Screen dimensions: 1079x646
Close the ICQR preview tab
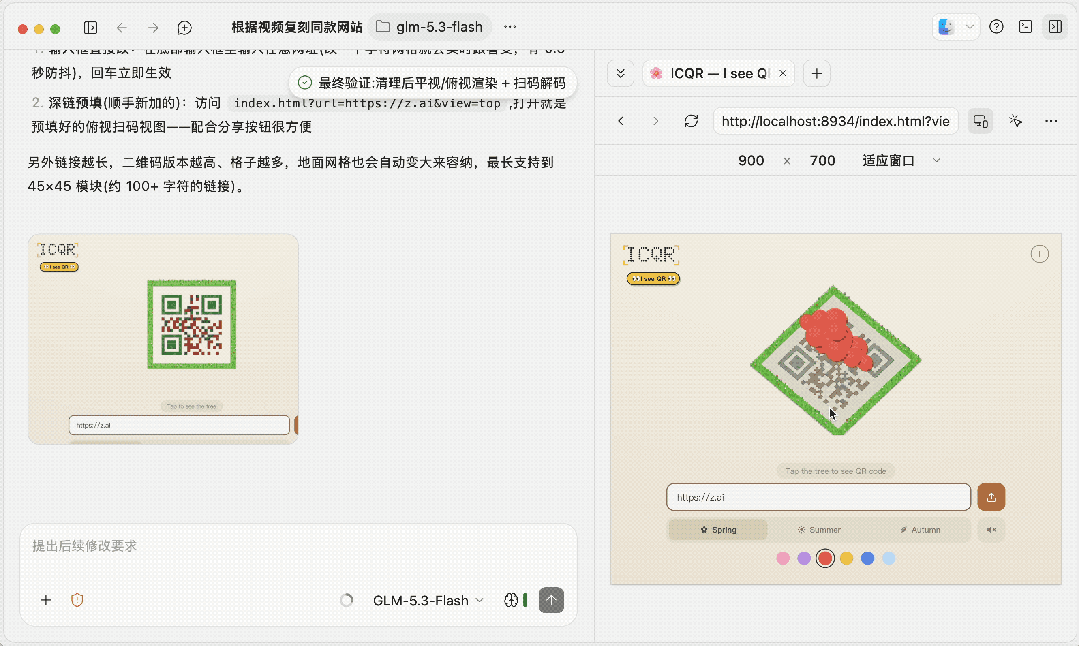pos(782,74)
